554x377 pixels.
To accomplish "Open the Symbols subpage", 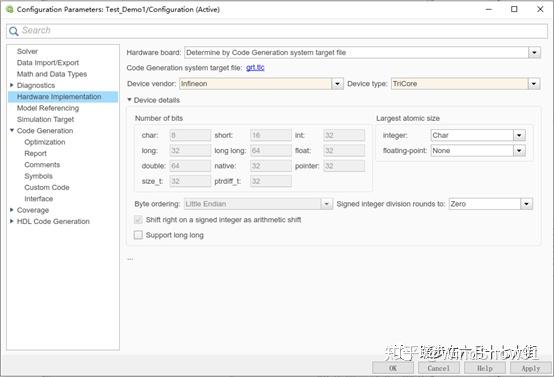I will (38, 176).
